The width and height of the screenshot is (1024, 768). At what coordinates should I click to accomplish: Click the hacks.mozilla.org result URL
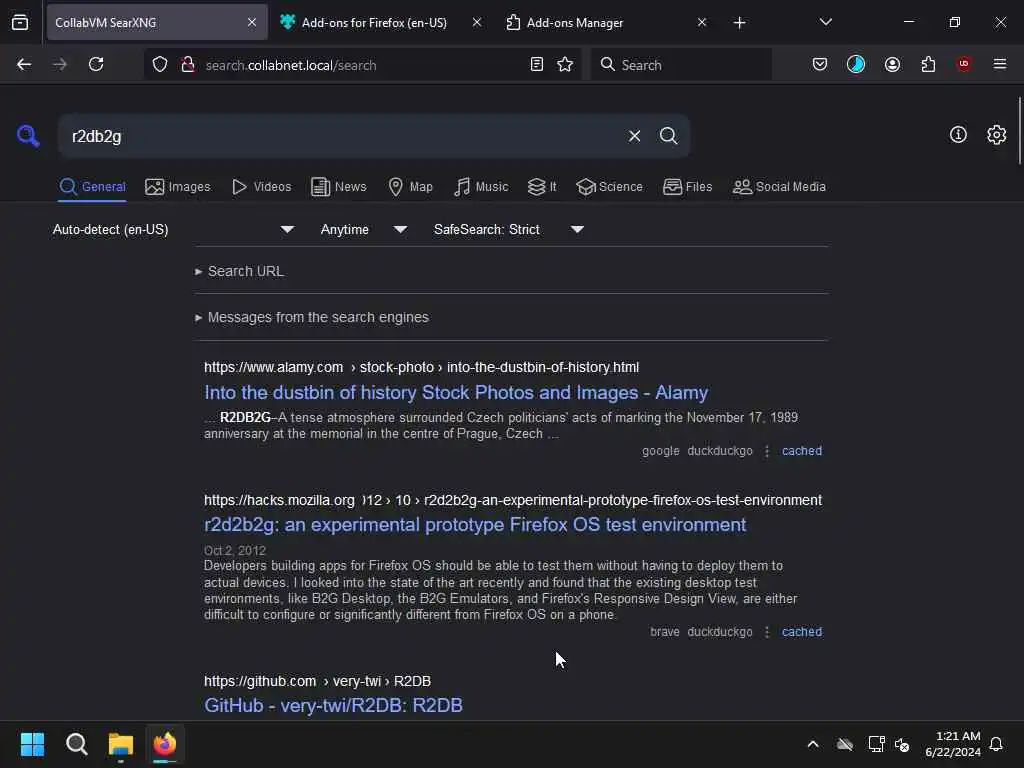pos(513,500)
